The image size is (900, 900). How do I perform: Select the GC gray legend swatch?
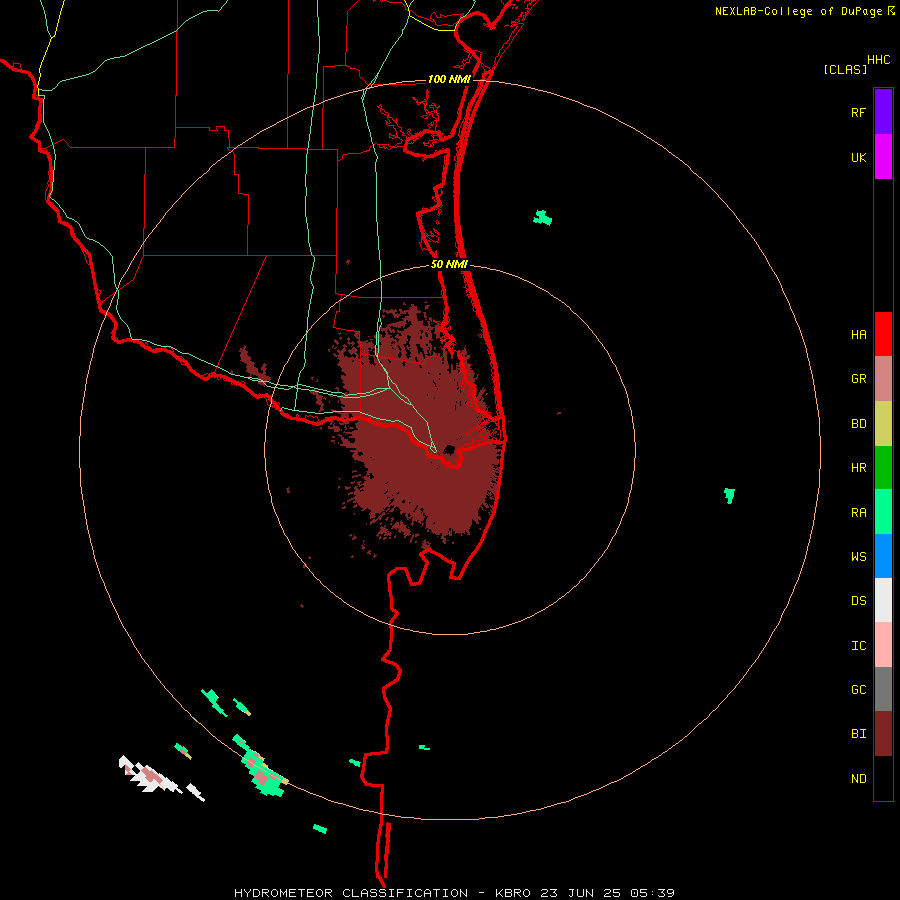coord(883,689)
